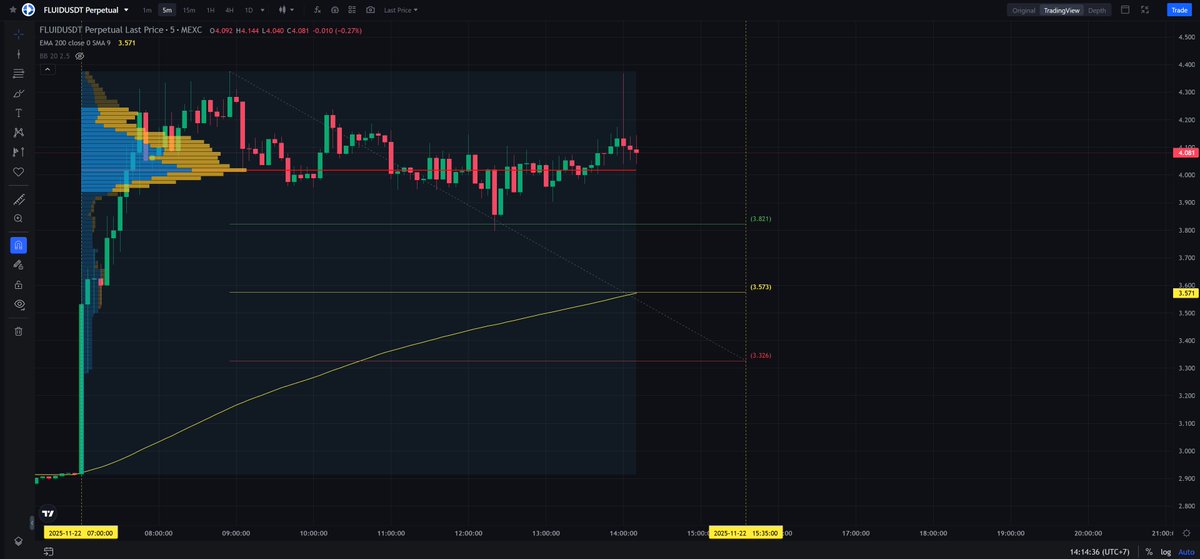Screen dimensions: 1200x559
Task: Hide all drawings with the eye tool
Action: click(18, 304)
